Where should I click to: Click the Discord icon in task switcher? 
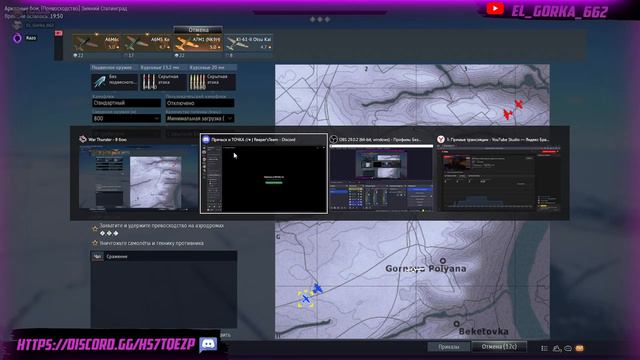point(206,140)
